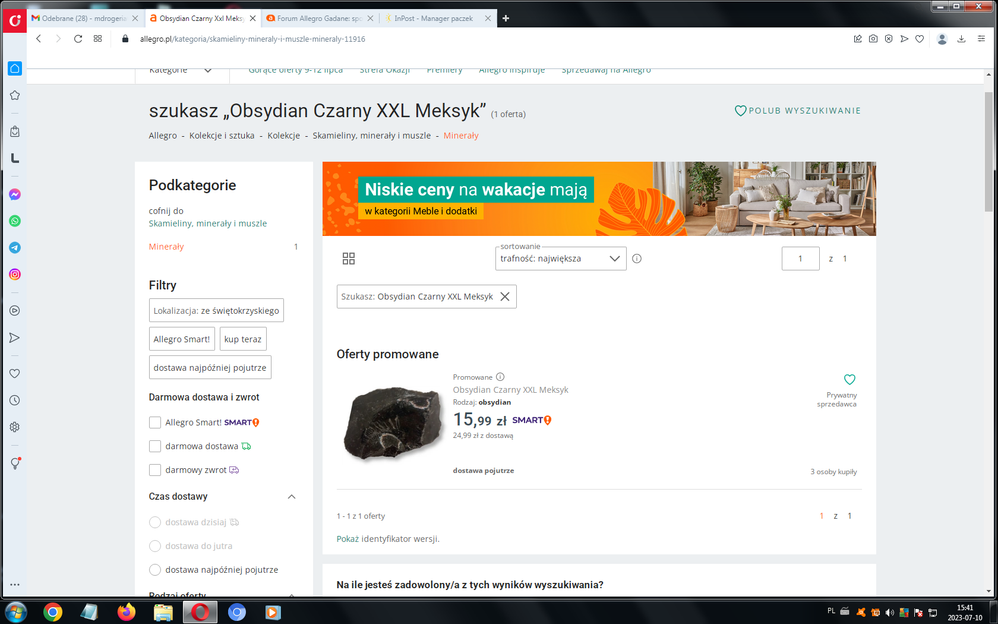Open Windows Start button
This screenshot has width=998, height=624.
click(x=15, y=612)
